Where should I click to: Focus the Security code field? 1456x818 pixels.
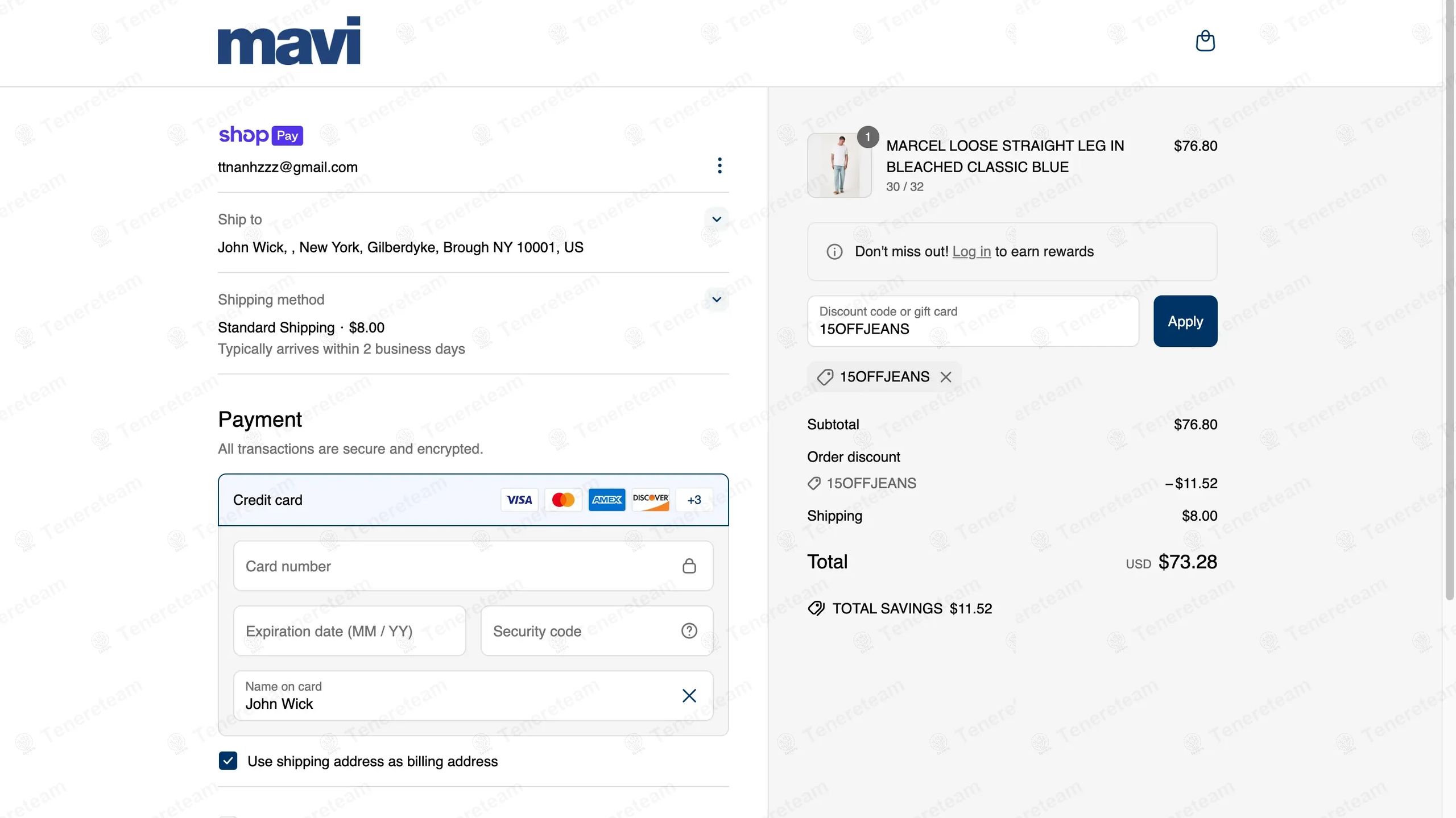[x=597, y=631]
